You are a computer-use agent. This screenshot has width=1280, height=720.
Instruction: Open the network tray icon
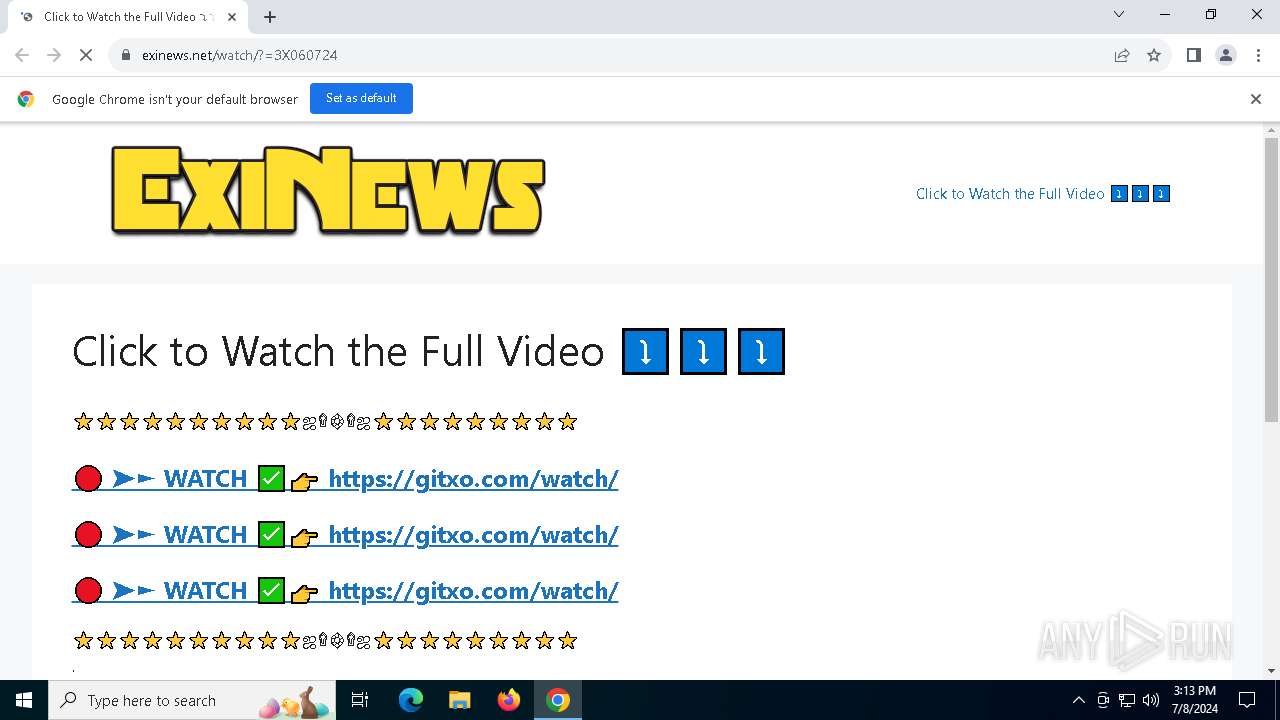click(1127, 700)
